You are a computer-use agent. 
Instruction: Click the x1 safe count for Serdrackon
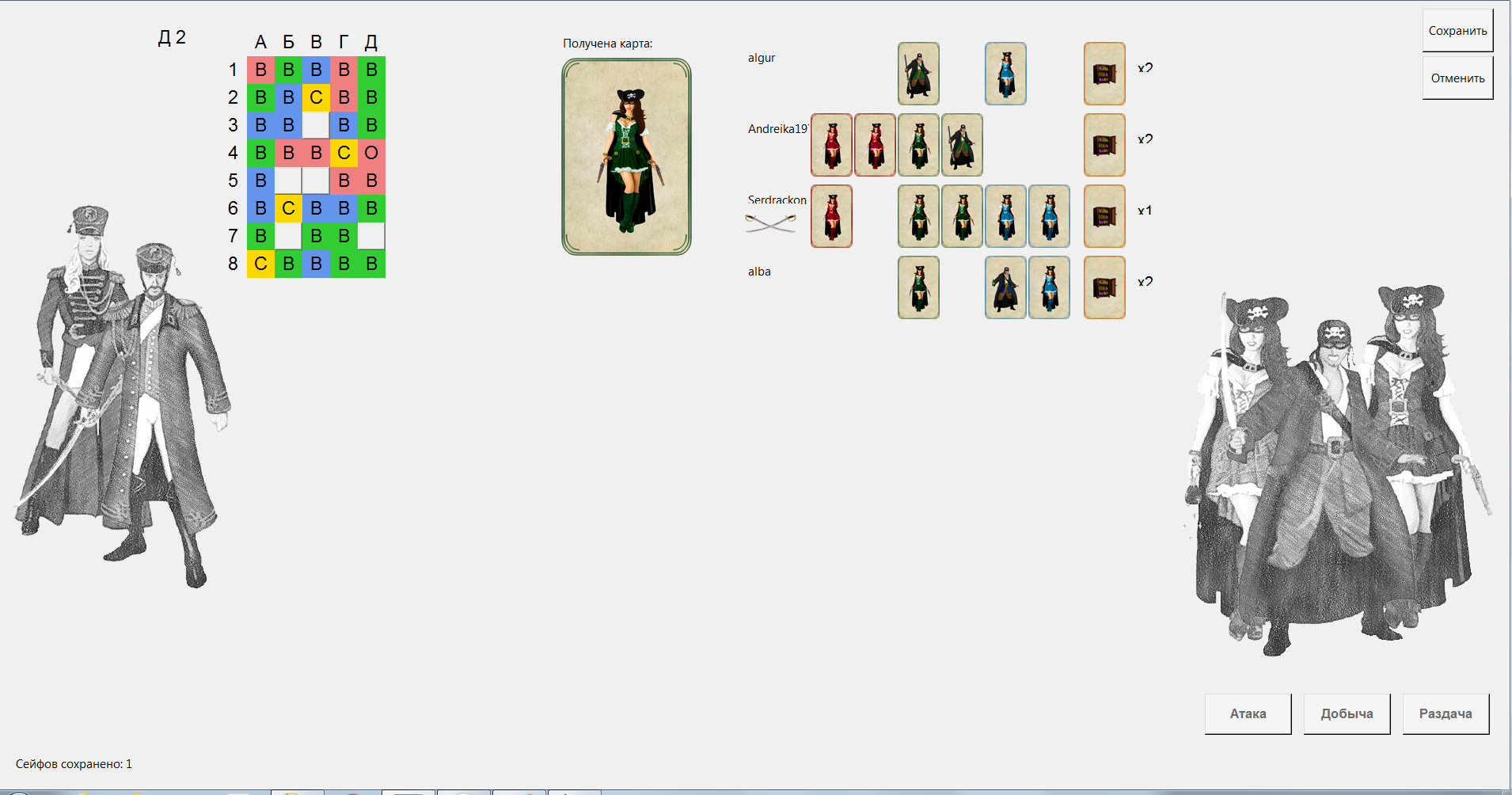coord(1145,211)
